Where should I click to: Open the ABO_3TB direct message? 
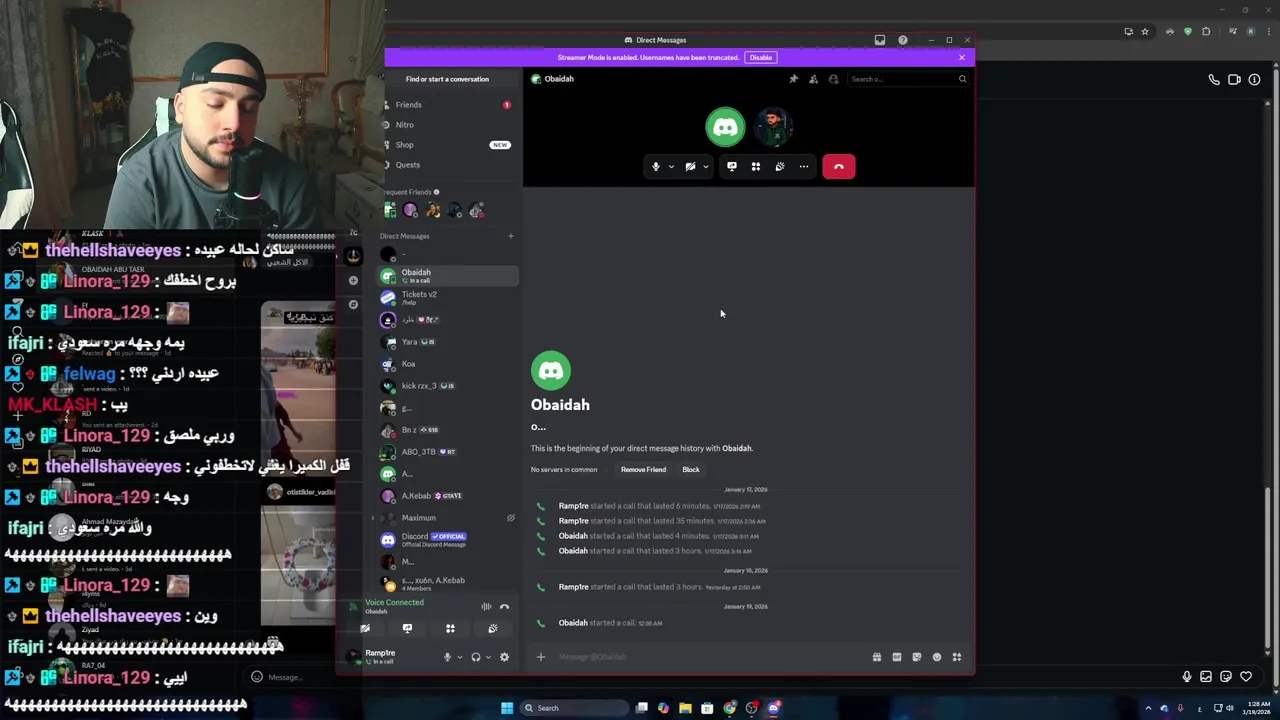click(448, 452)
